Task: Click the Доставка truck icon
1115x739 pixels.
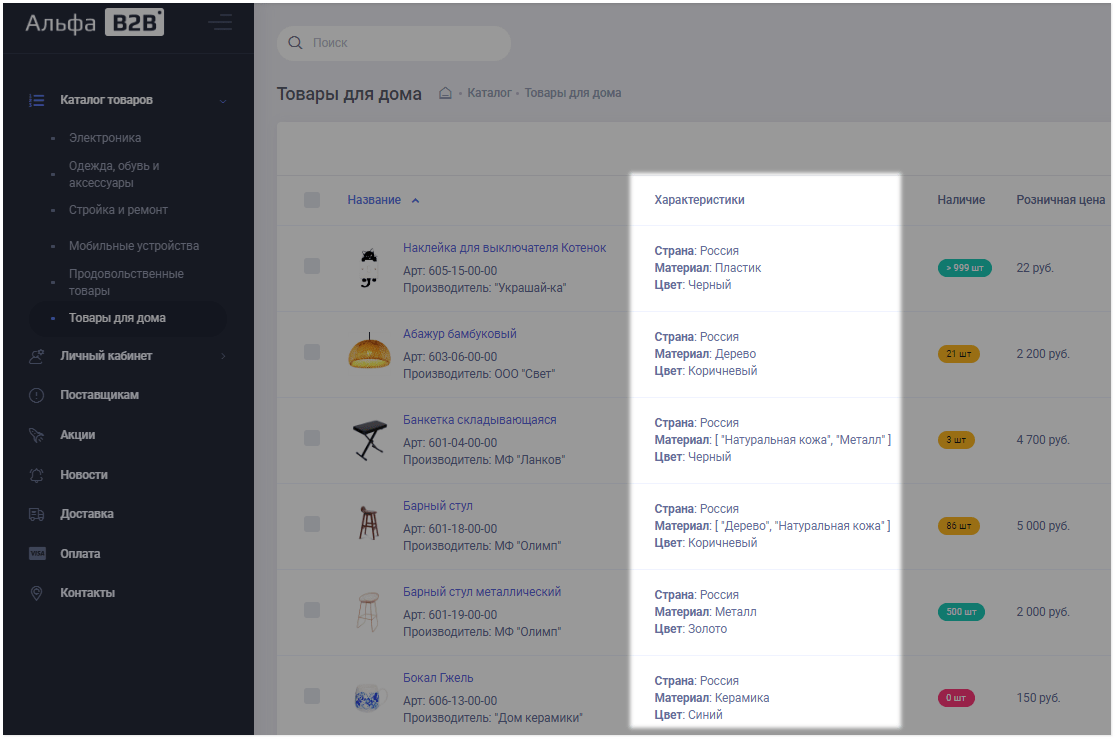Action: [x=36, y=514]
